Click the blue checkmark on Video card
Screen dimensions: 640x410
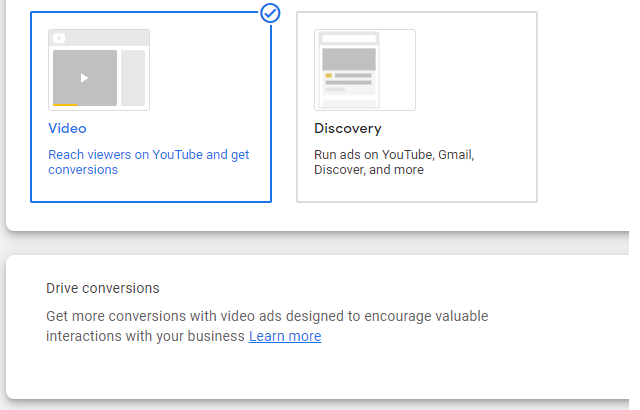[270, 13]
